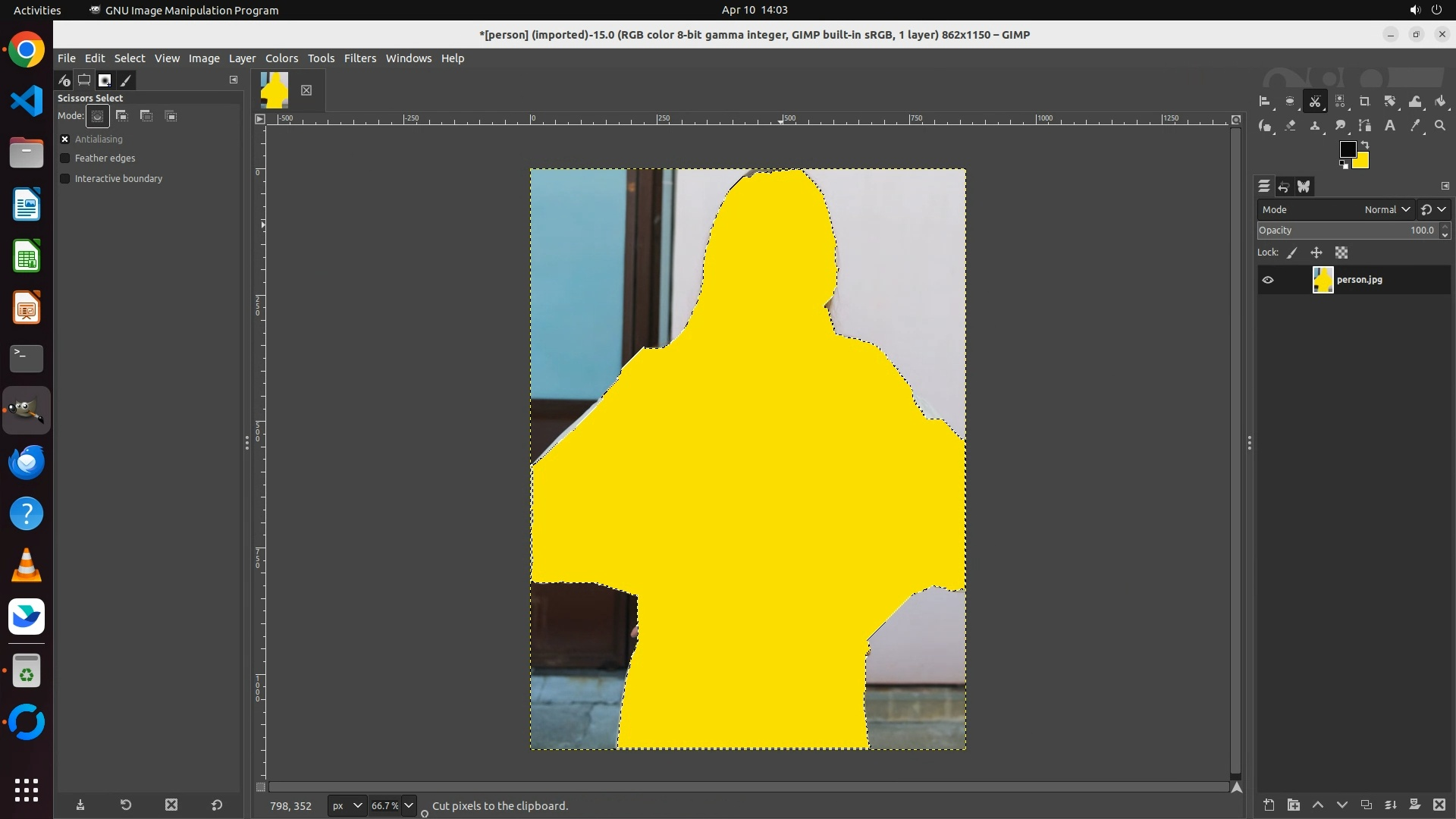Screen dimensions: 1456x819
Task: Swap foreground and background colors
Action: (1365, 144)
